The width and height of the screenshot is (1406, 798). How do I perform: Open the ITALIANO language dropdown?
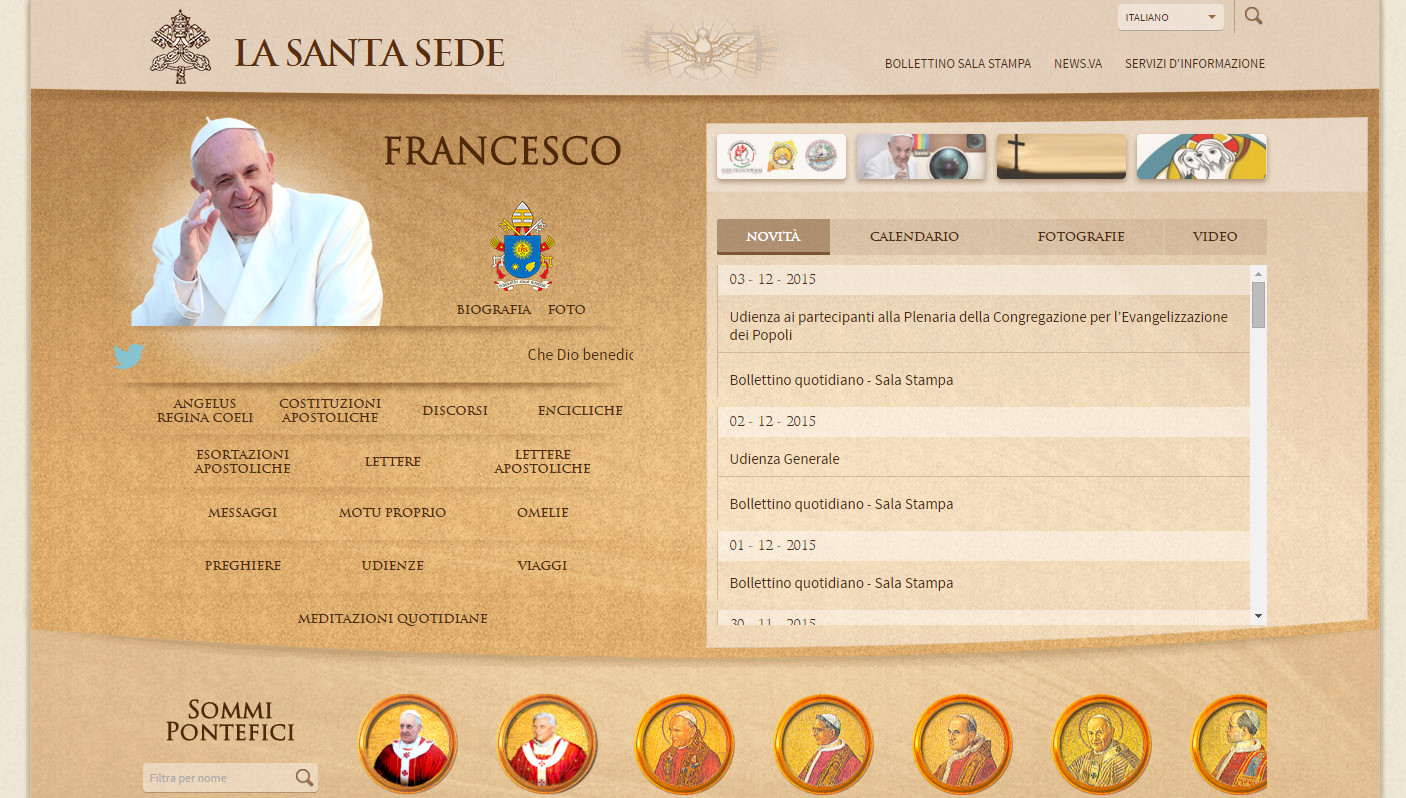tap(1170, 17)
